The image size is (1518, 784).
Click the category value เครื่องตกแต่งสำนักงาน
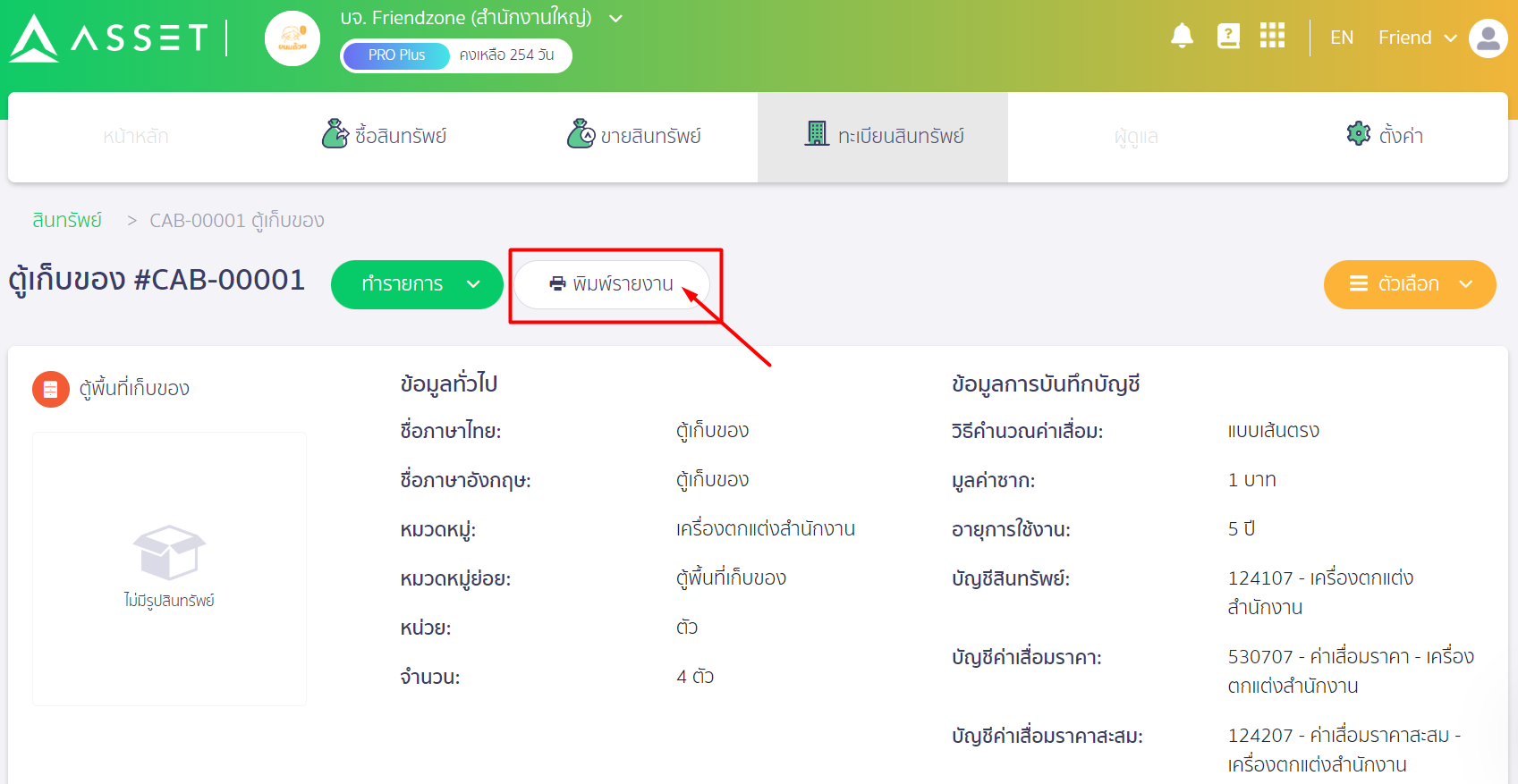(x=766, y=529)
